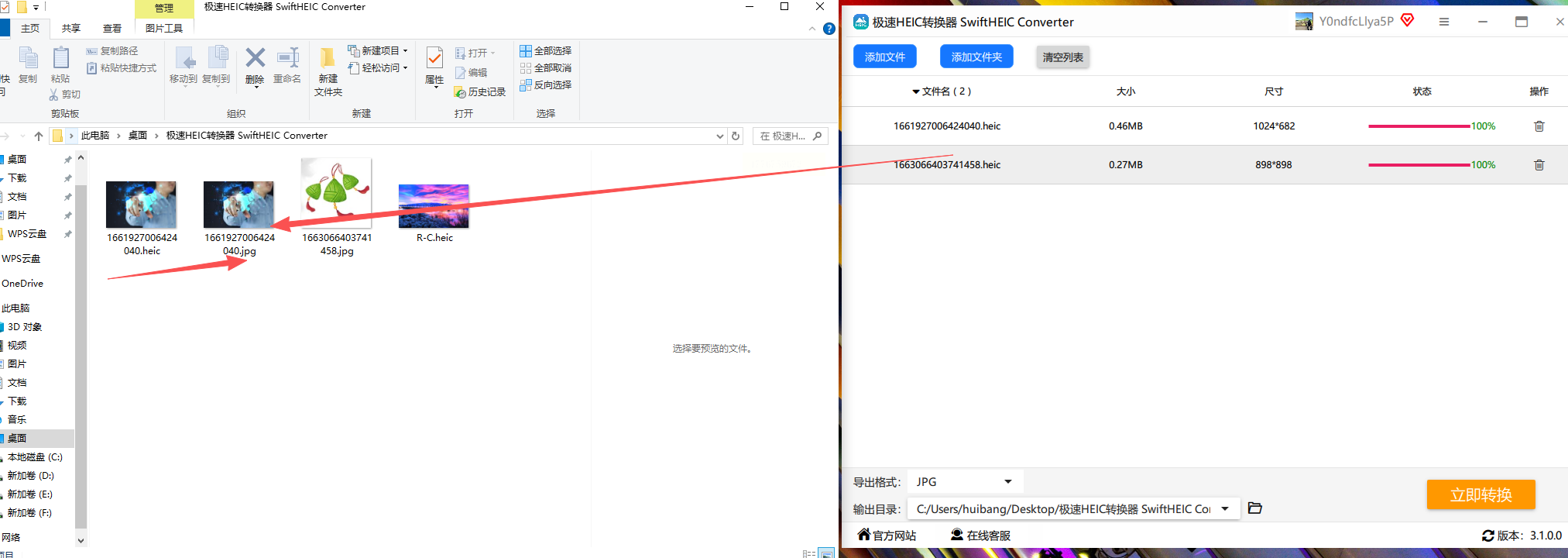The width and height of the screenshot is (1568, 558).
Task: Open Properties in Explorer ribbon
Action: pyautogui.click(x=434, y=66)
